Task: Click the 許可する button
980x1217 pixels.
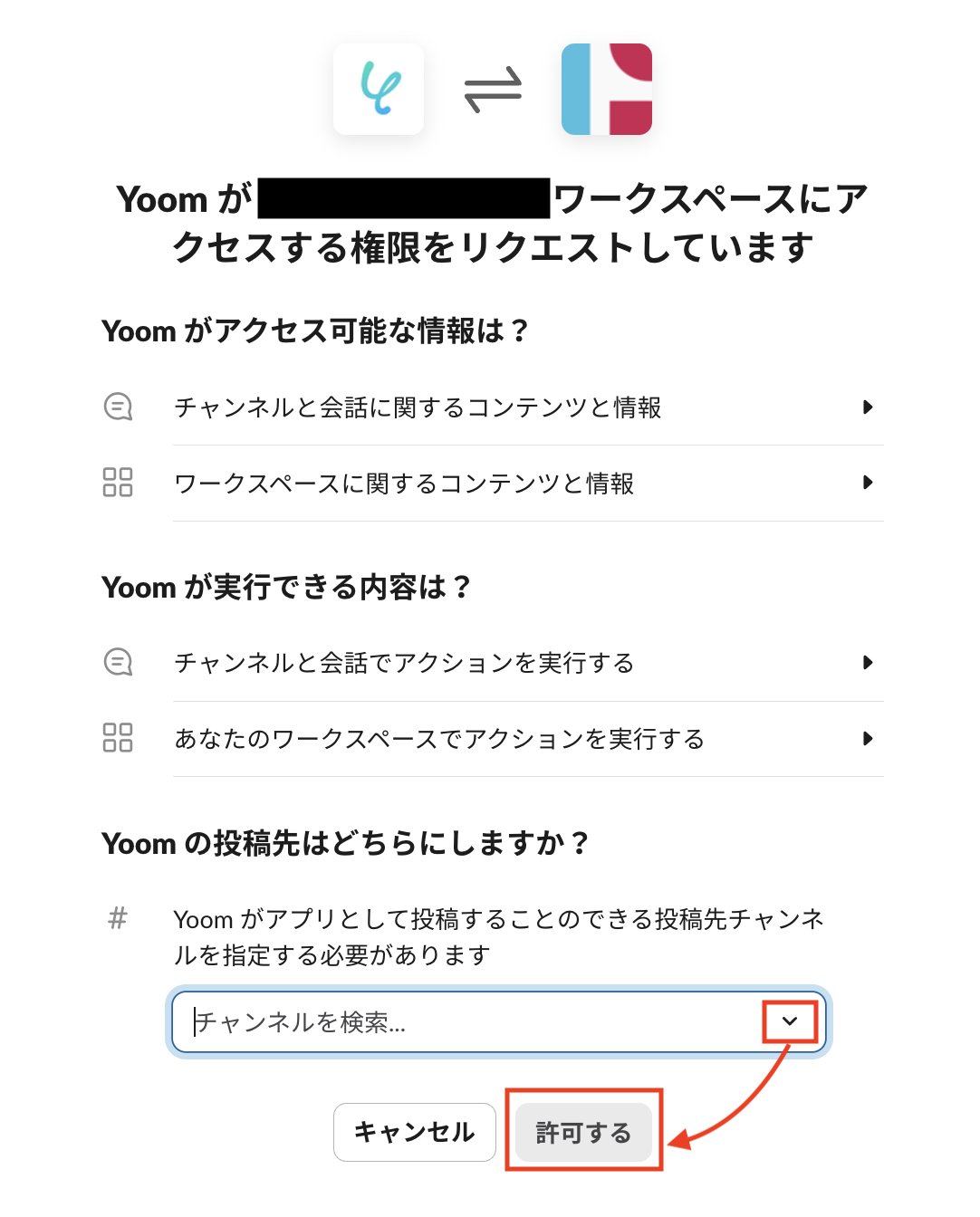Action: 582,1132
